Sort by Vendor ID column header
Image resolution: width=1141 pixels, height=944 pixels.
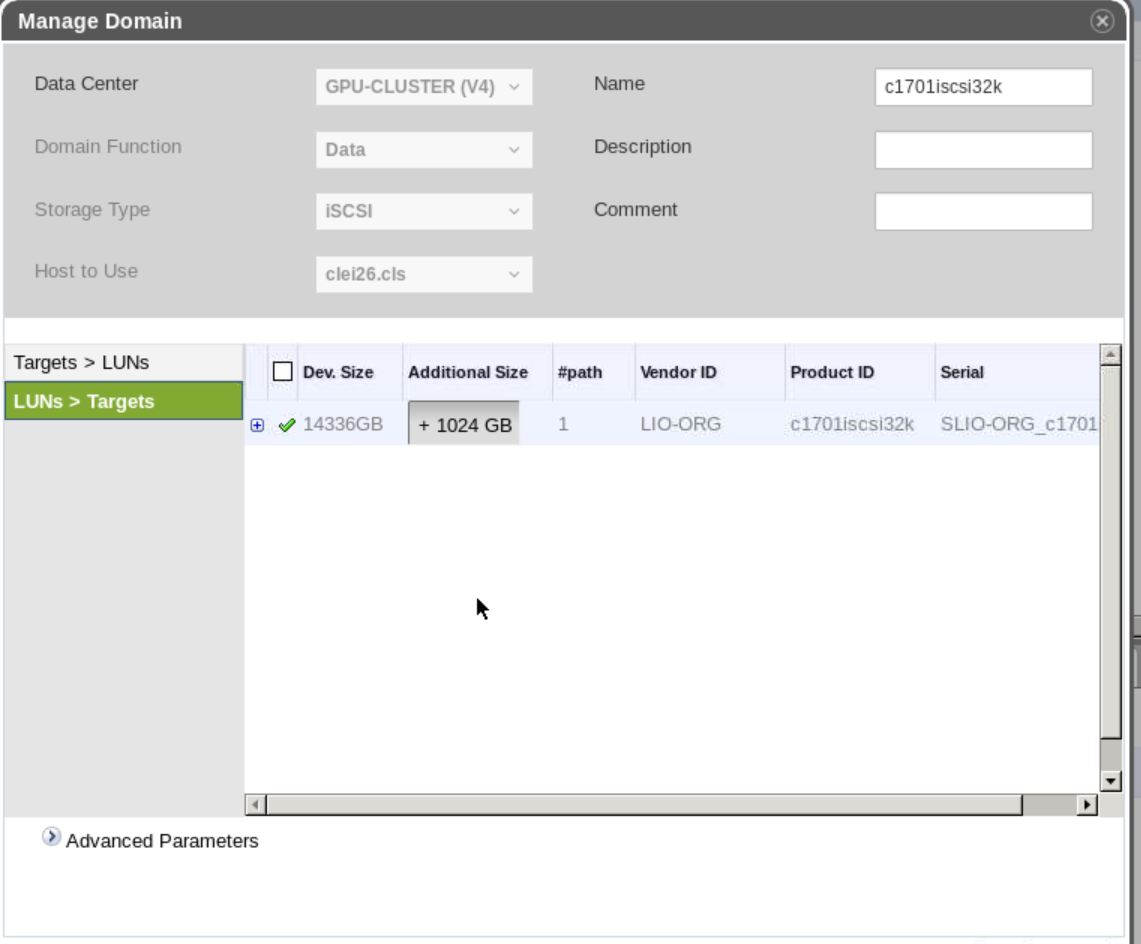pyautogui.click(x=678, y=372)
